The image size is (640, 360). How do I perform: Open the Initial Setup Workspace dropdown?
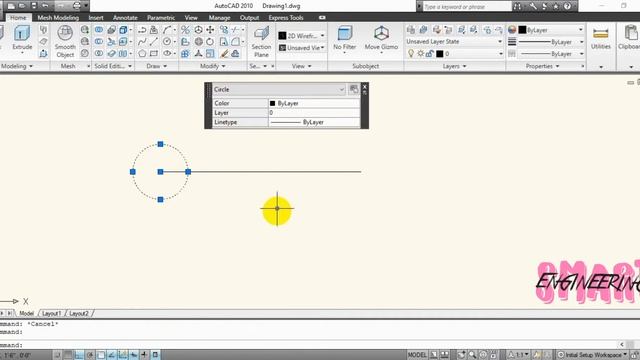click(x=593, y=355)
